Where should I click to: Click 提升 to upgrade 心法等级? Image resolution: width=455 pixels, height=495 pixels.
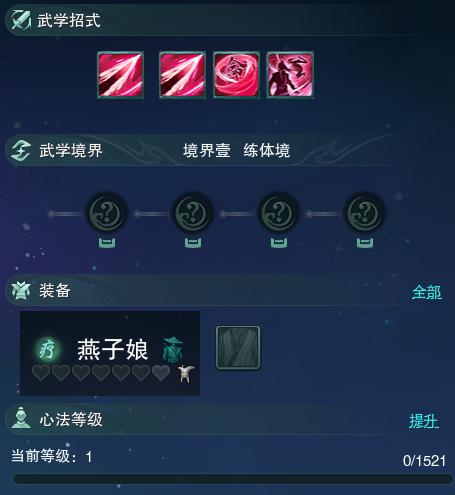coord(424,421)
